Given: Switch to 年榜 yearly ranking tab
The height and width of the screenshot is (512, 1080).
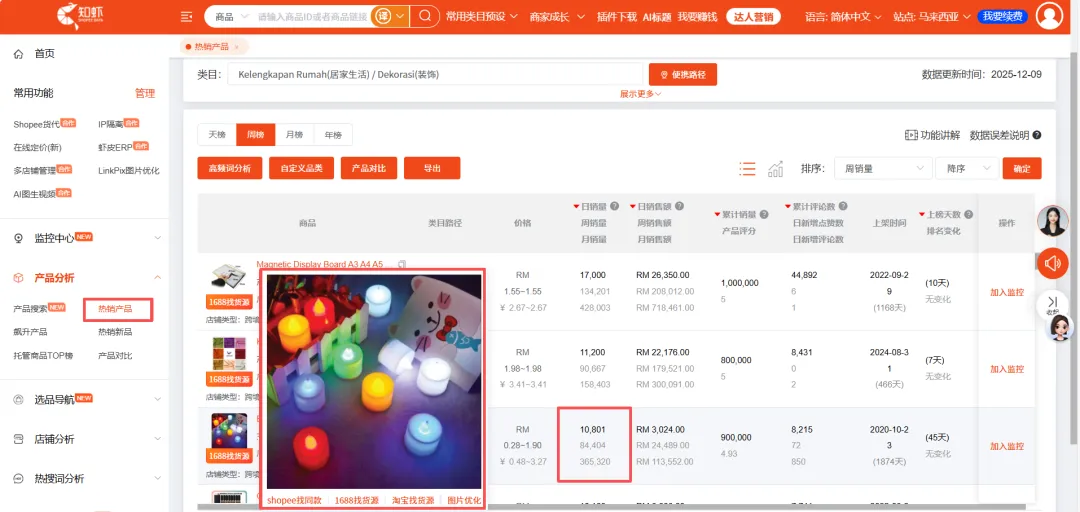Looking at the screenshot, I should click(x=333, y=134).
